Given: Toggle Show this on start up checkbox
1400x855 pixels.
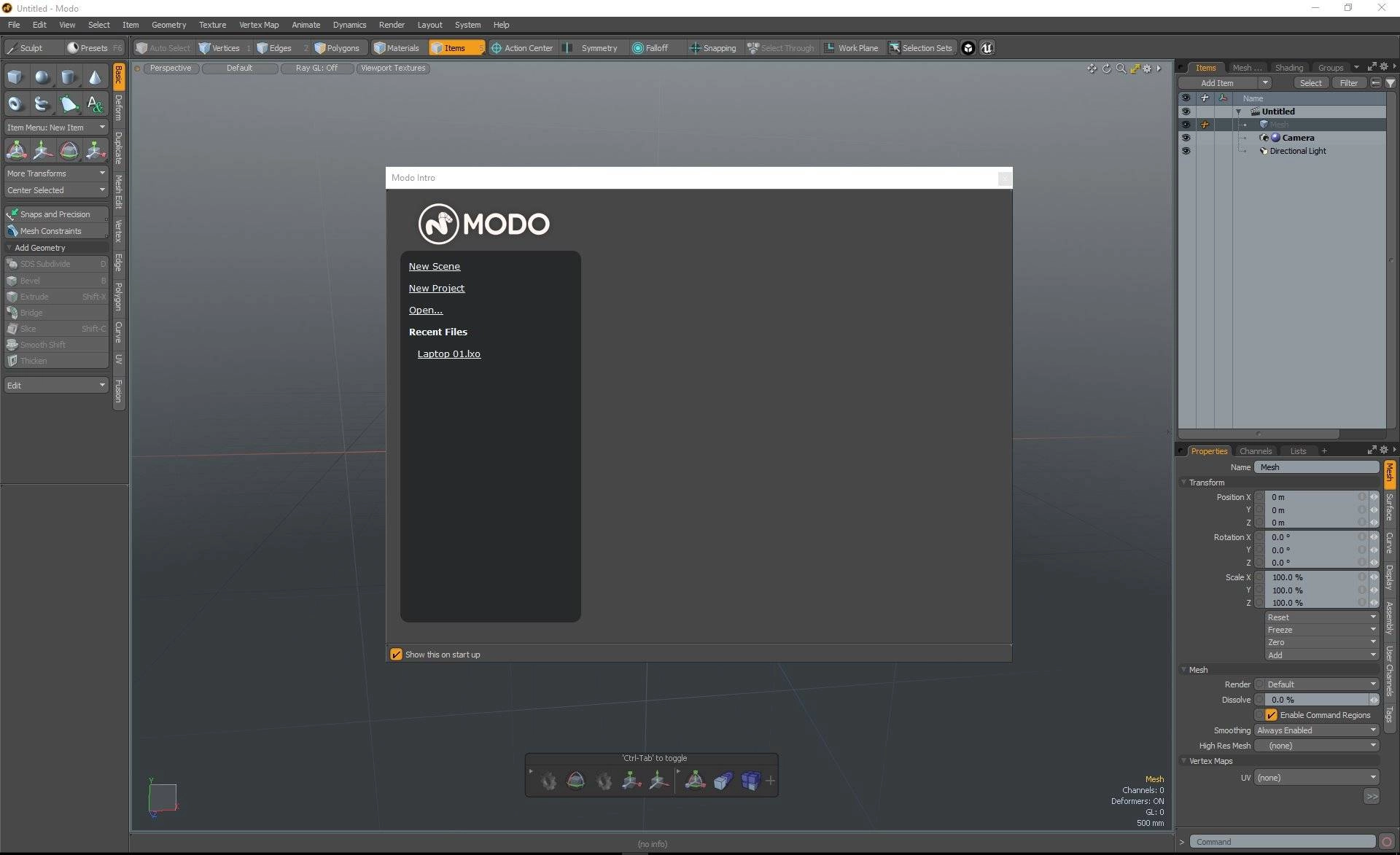Looking at the screenshot, I should [396, 655].
